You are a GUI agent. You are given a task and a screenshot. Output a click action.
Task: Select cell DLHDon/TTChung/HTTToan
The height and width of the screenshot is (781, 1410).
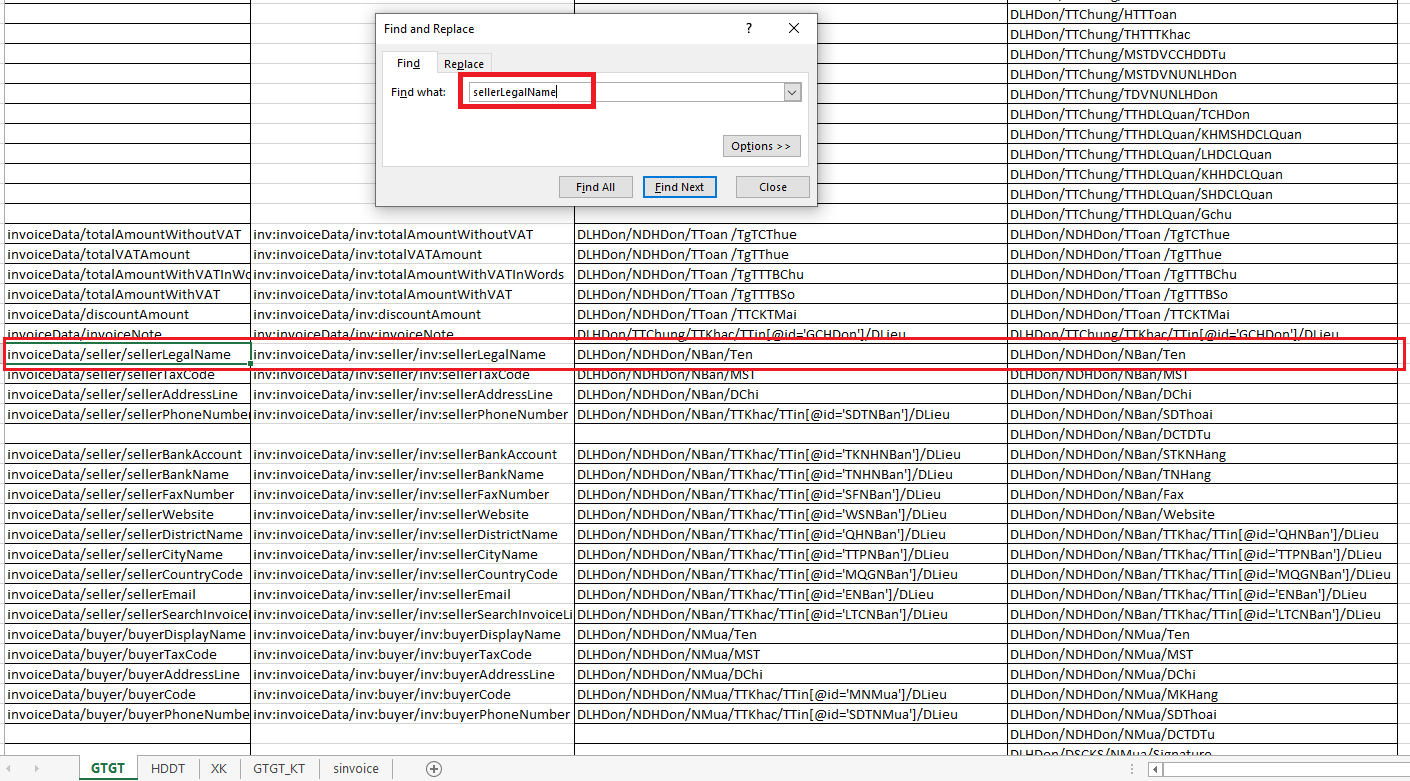click(1203, 14)
